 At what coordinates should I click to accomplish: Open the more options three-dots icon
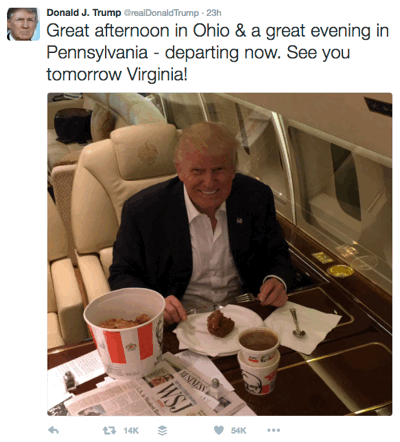click(273, 430)
